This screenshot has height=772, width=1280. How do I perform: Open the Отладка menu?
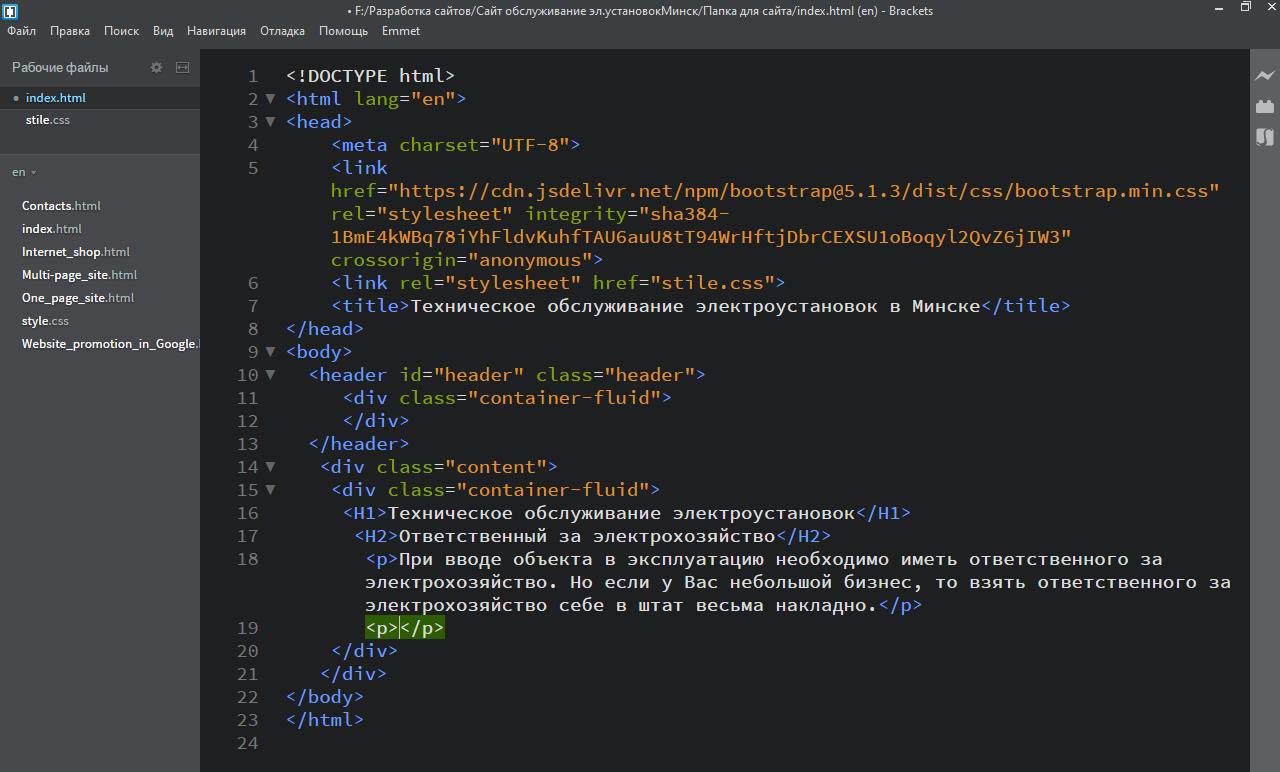click(282, 31)
